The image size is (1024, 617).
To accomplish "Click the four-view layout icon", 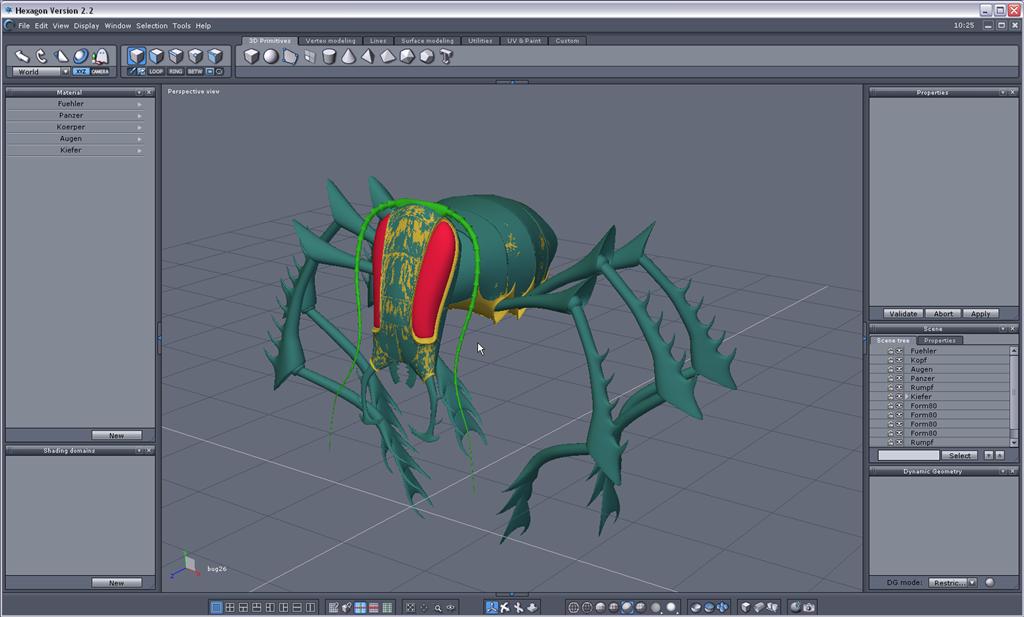I will pyautogui.click(x=230, y=607).
